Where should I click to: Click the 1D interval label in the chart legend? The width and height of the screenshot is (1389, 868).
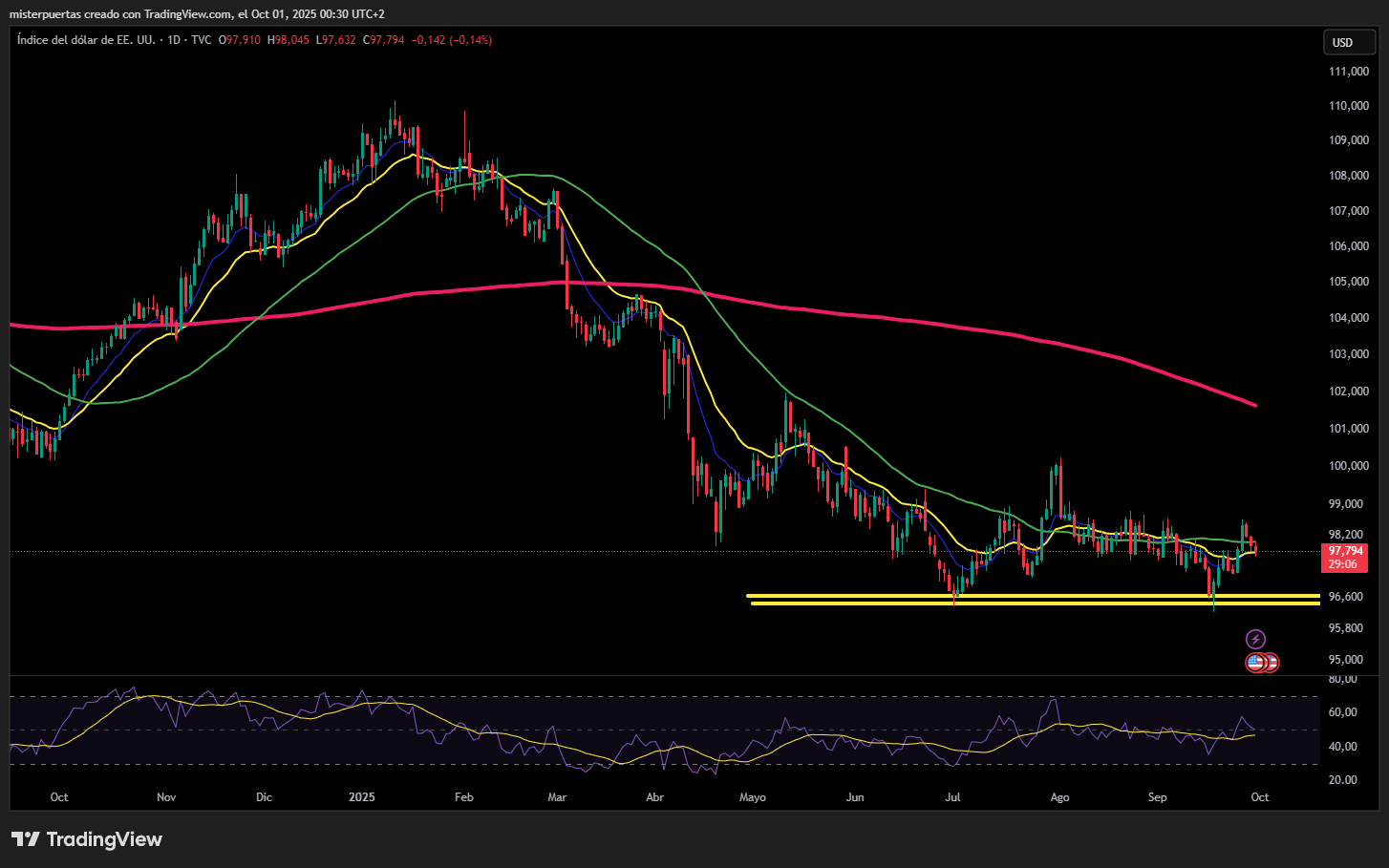pos(174,40)
